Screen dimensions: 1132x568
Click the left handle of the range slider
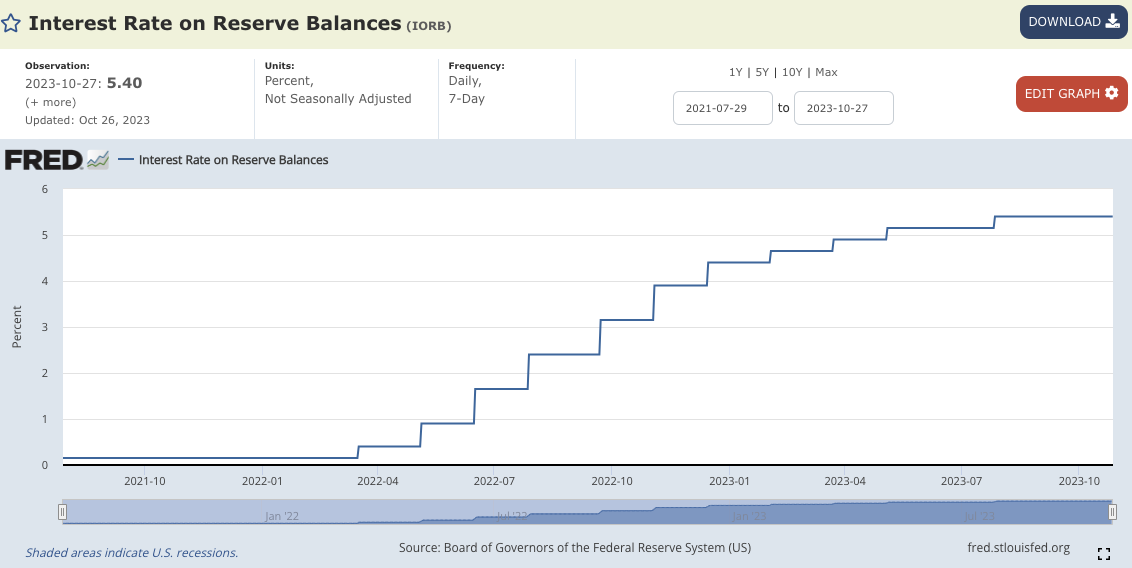pos(62,512)
